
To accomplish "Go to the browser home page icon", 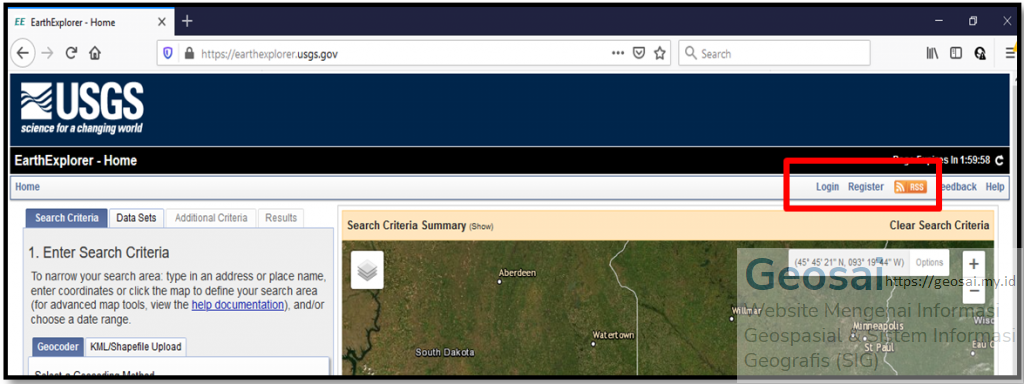I will [95, 54].
